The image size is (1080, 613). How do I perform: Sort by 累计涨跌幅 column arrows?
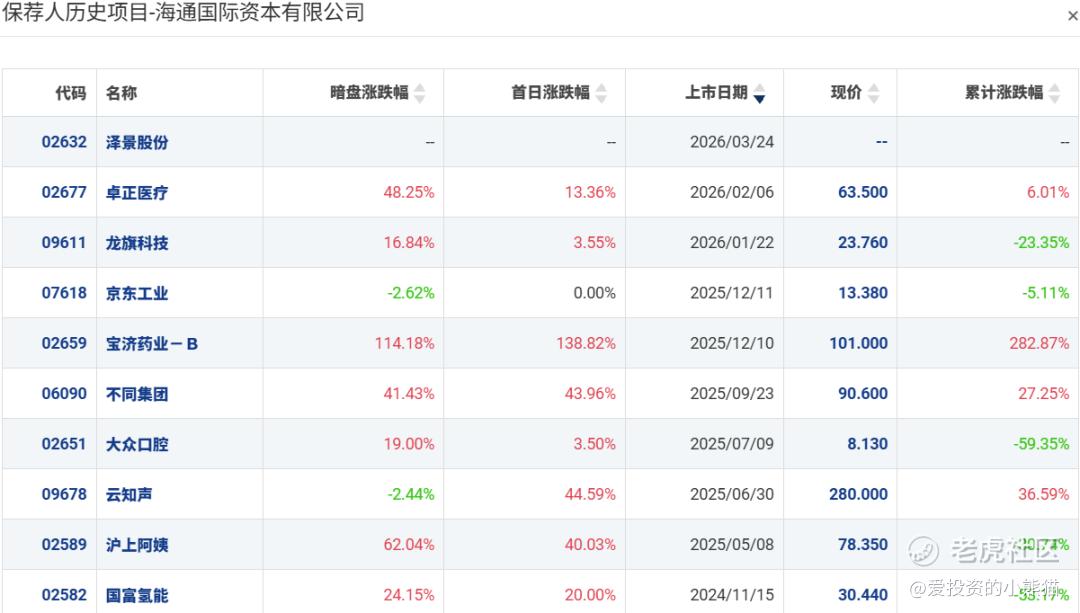pos(1055,92)
